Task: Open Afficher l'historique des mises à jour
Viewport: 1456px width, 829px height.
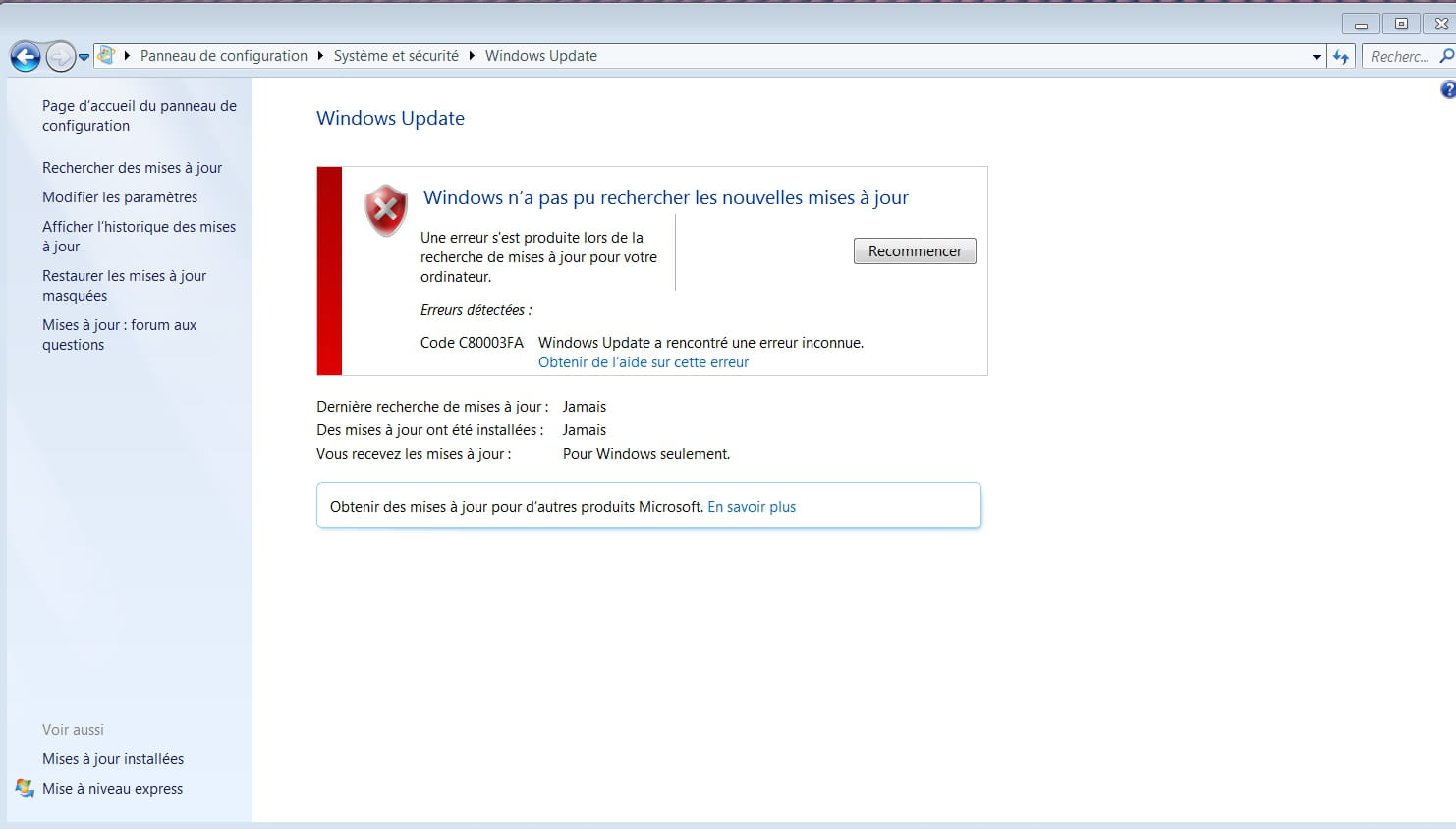Action: pyautogui.click(x=139, y=237)
